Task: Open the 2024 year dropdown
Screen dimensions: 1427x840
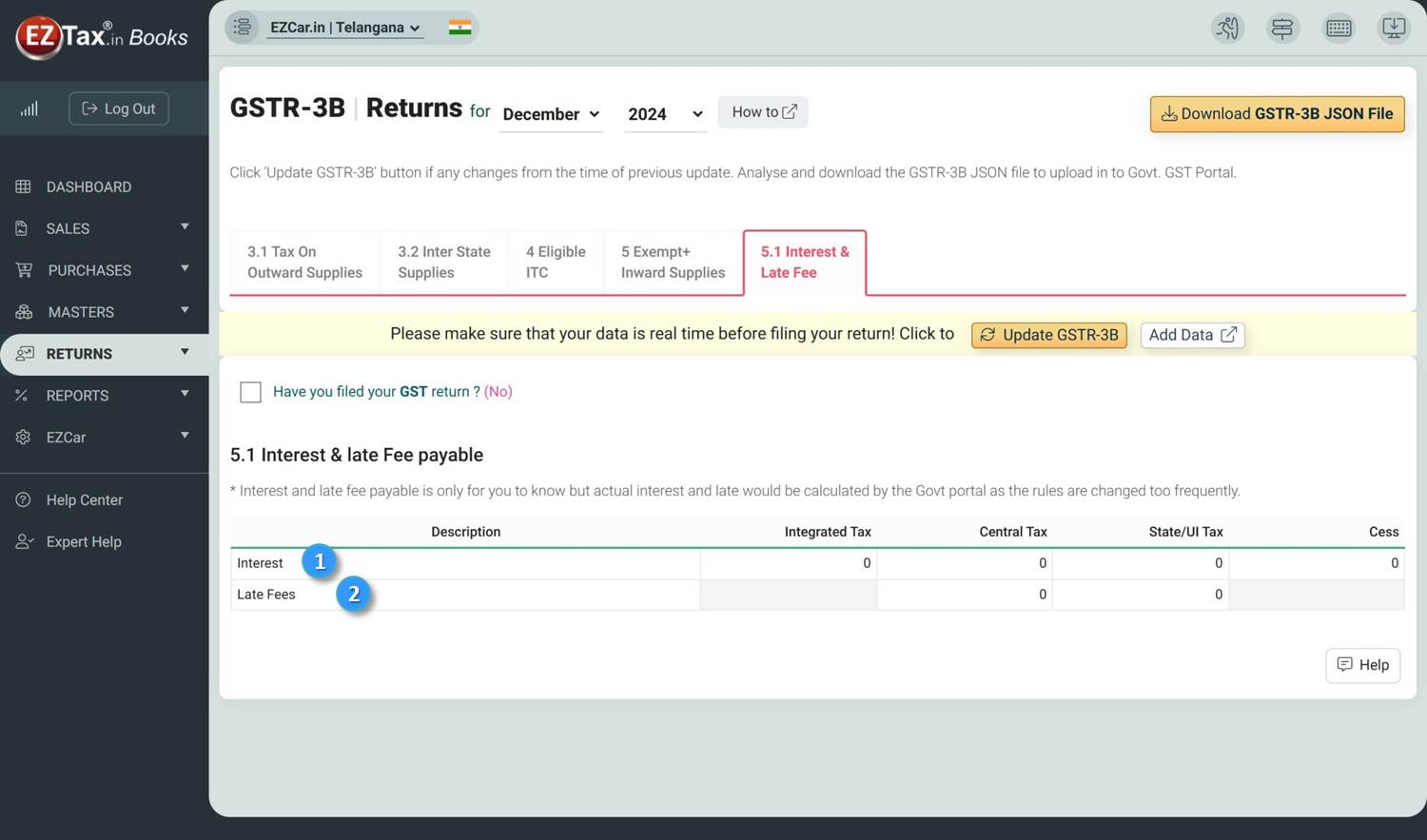Action: [x=663, y=113]
